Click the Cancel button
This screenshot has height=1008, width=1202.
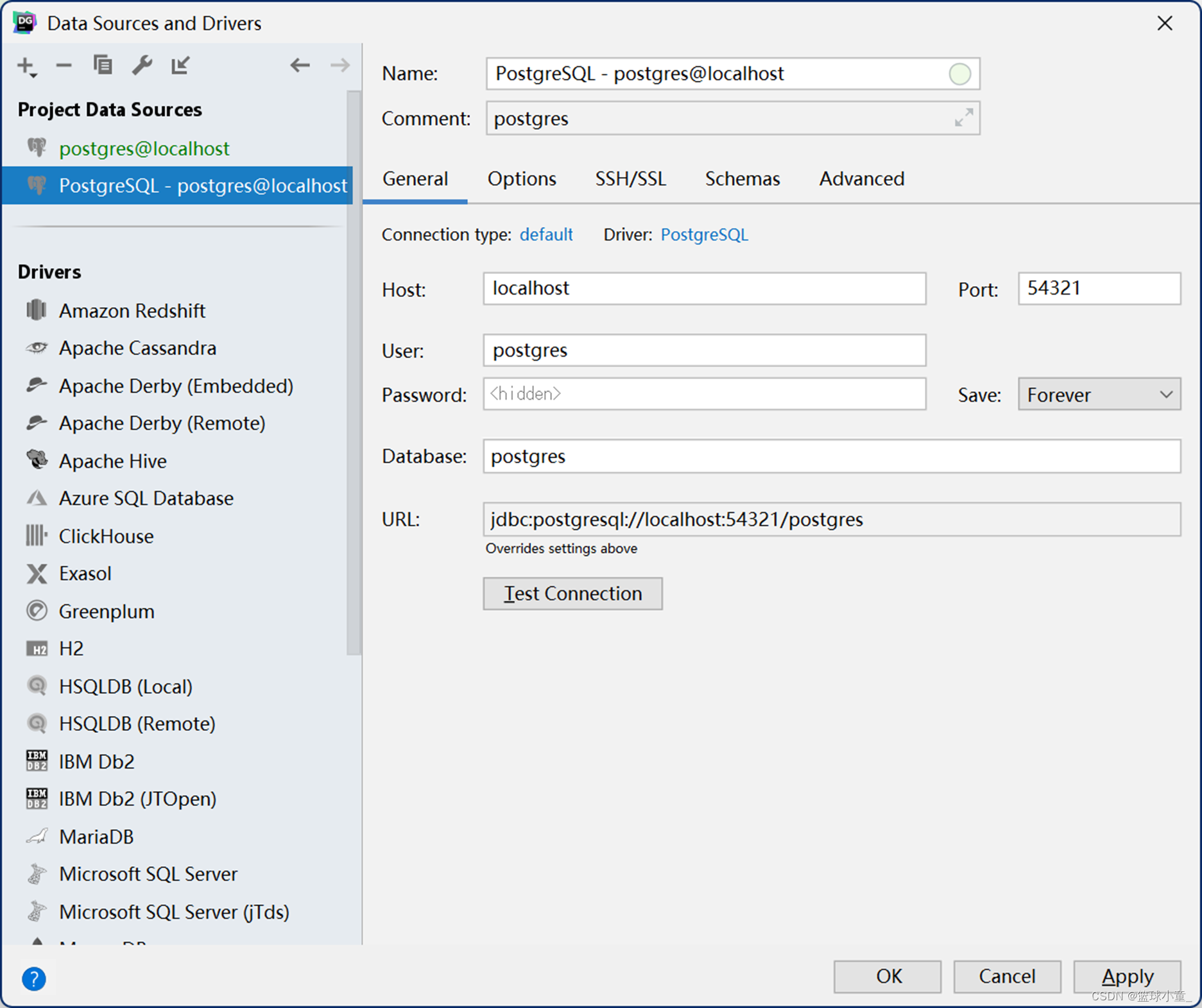click(1007, 977)
